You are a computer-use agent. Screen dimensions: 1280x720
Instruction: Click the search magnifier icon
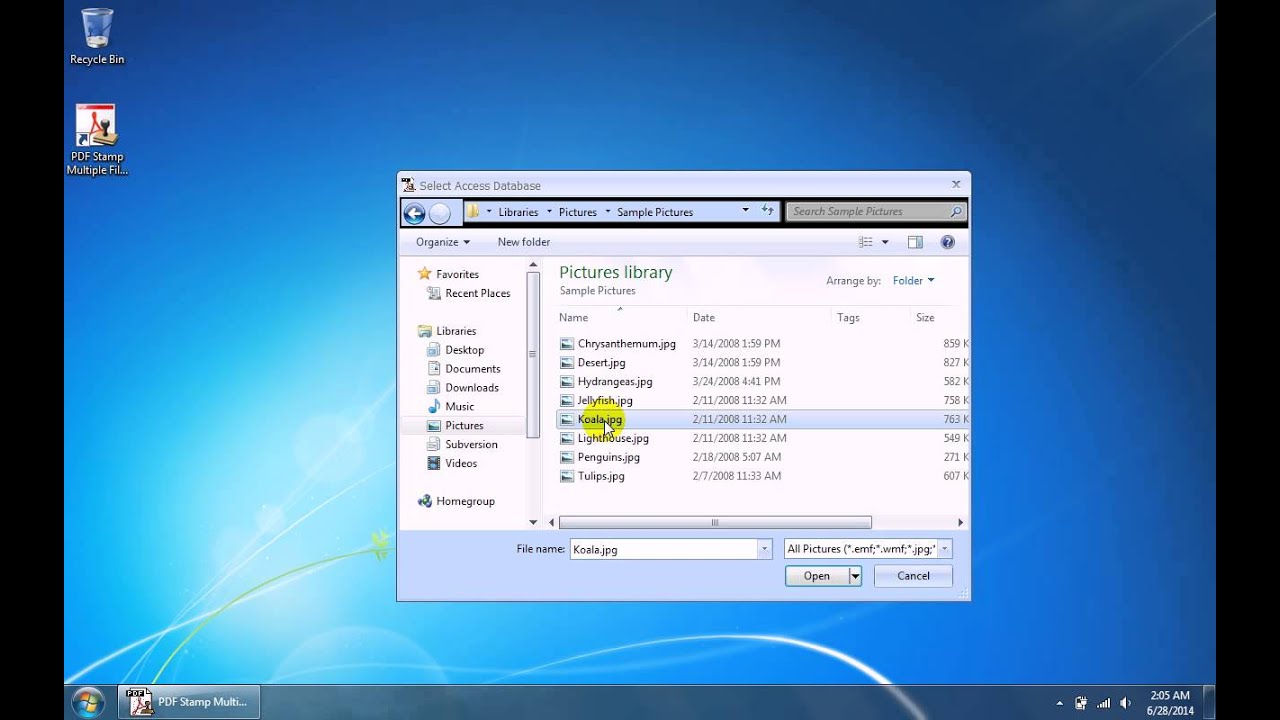click(956, 211)
